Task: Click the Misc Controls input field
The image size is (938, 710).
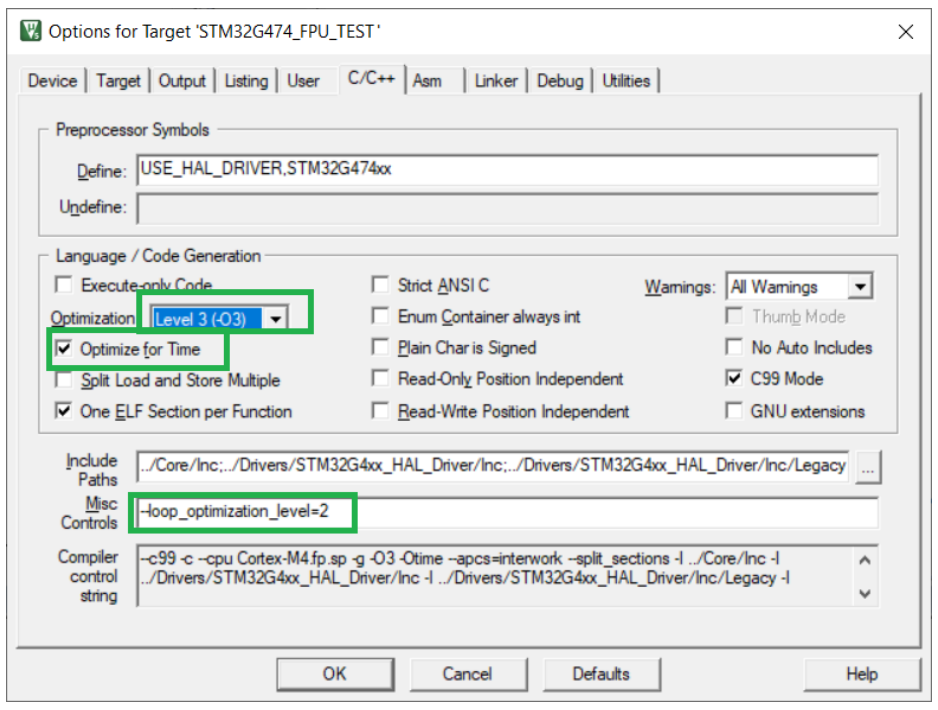Action: click(507, 513)
